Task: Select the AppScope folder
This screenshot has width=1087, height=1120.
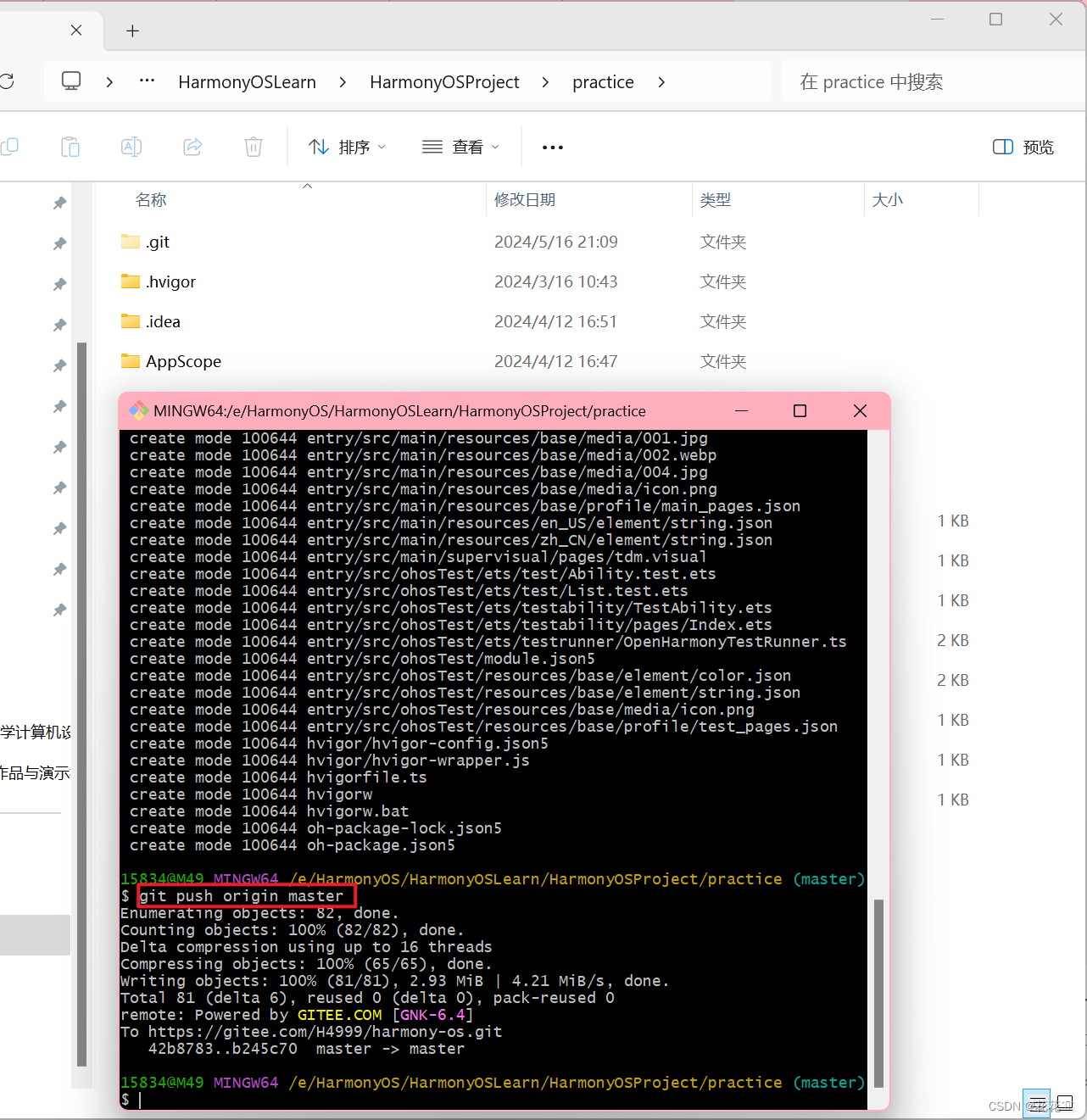Action: (x=183, y=361)
